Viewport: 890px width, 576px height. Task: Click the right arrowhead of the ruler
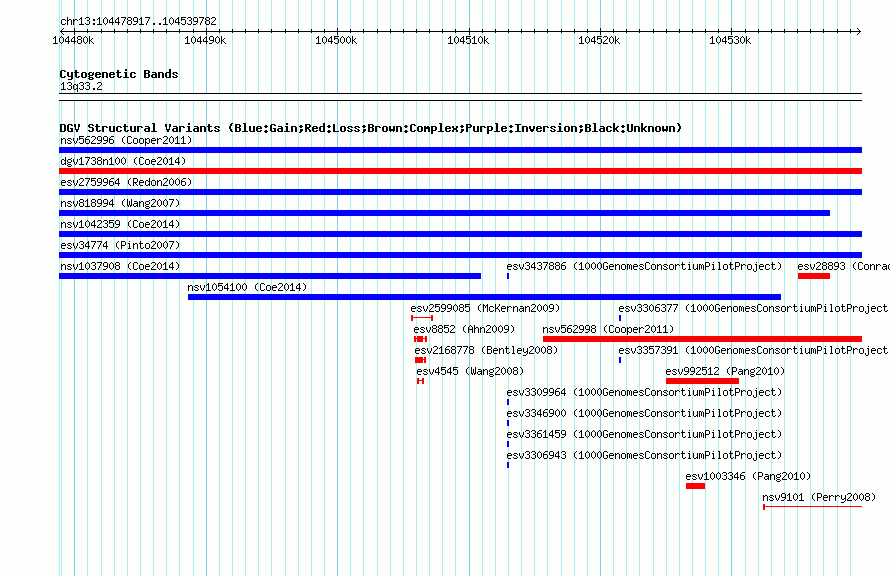pyautogui.click(x=858, y=31)
